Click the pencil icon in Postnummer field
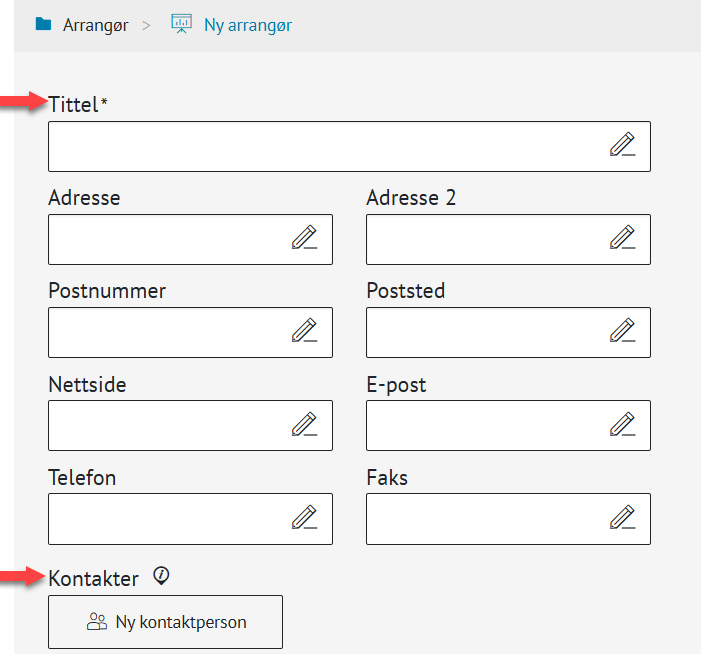 tap(304, 332)
